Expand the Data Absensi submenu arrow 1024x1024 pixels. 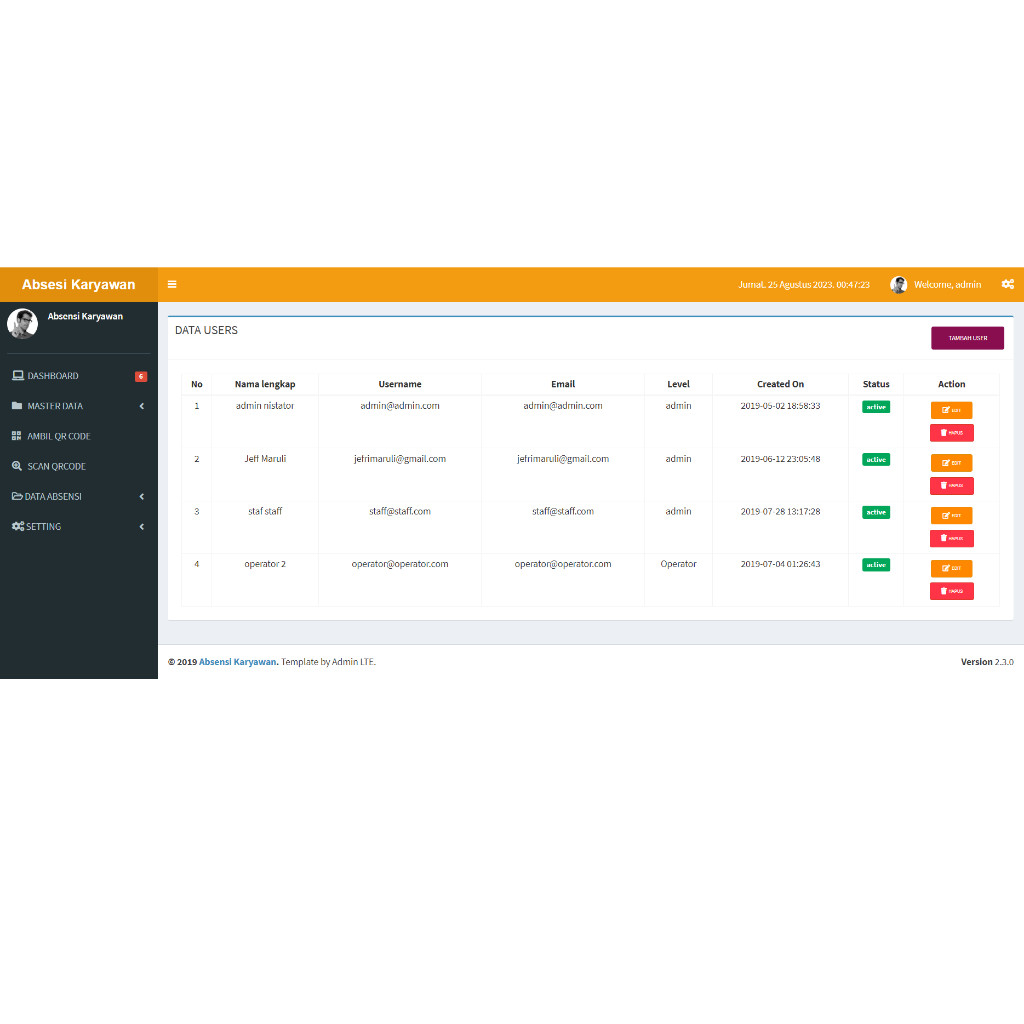coord(142,496)
